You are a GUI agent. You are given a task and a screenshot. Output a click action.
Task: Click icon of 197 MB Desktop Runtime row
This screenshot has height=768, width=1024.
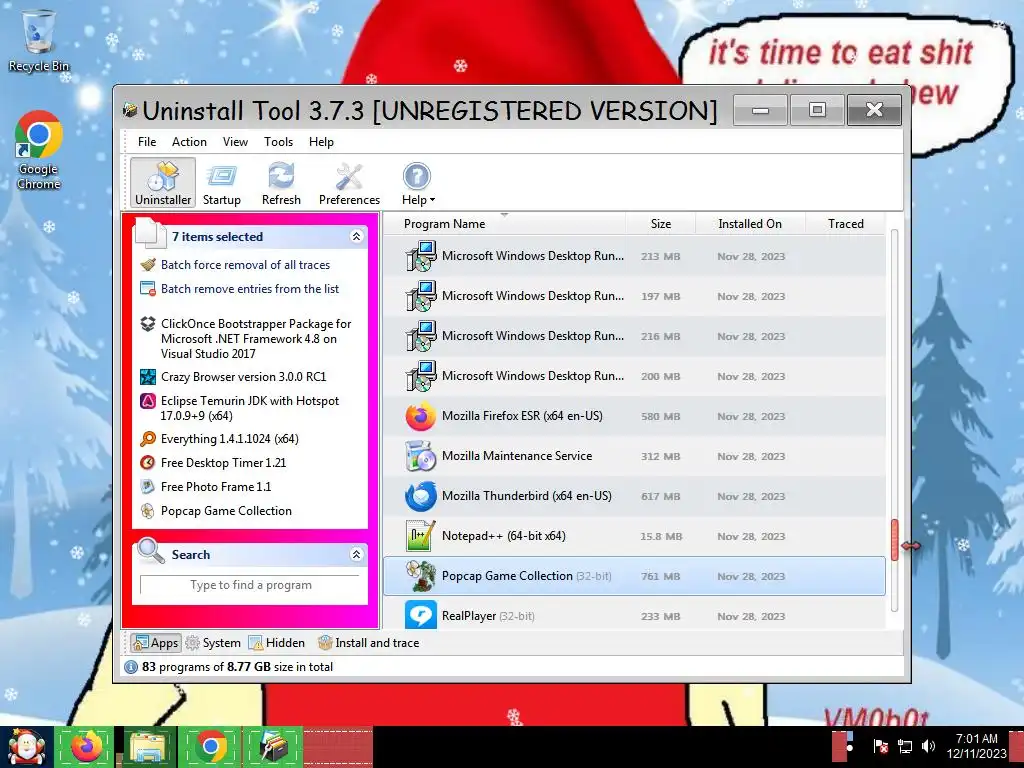coord(421,296)
